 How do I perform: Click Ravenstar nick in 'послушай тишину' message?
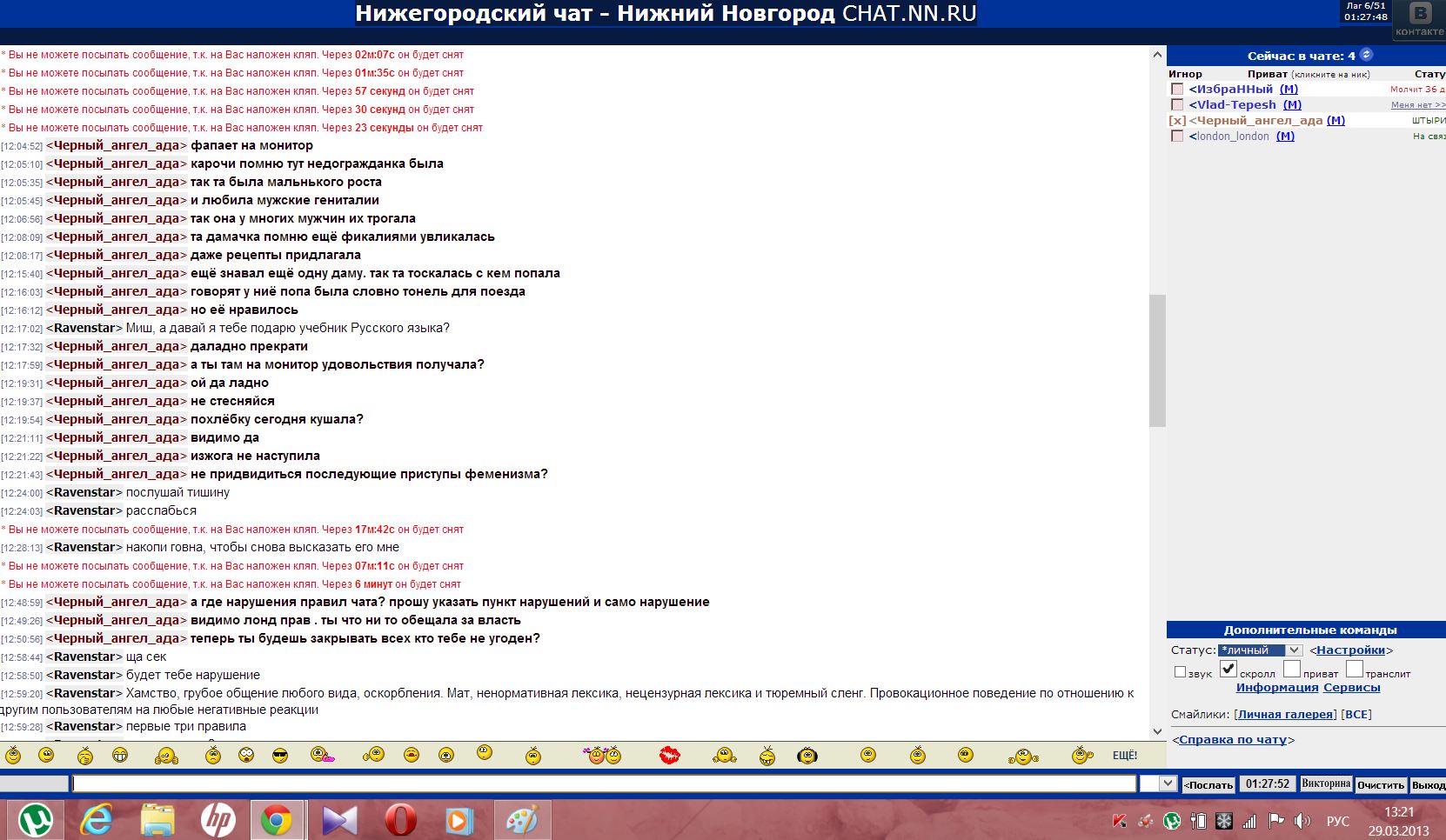84,492
